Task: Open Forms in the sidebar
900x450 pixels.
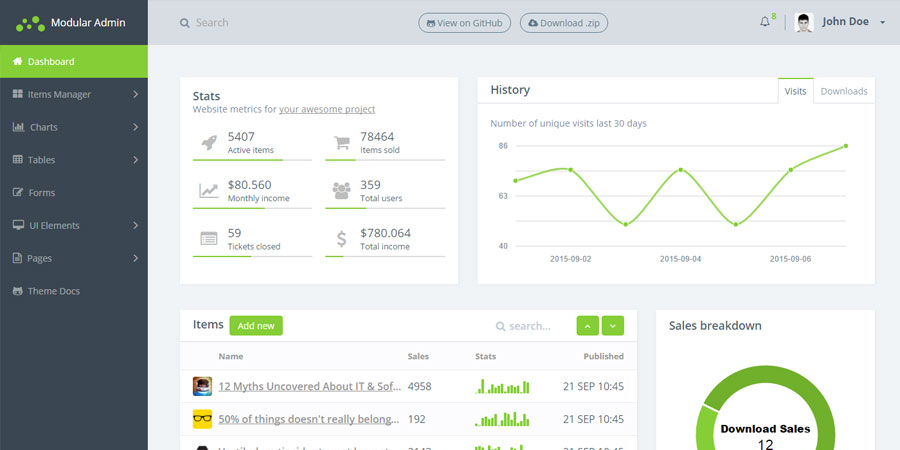Action: click(73, 192)
